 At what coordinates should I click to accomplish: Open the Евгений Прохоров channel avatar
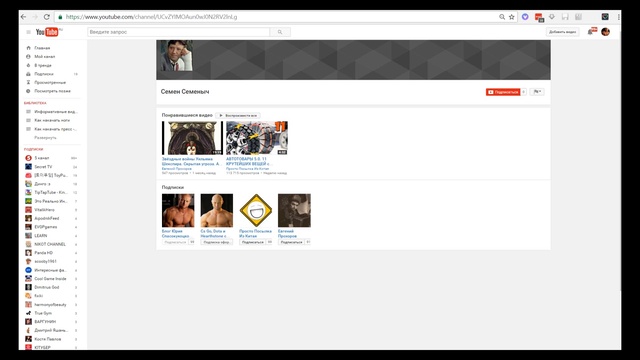pos(294,210)
